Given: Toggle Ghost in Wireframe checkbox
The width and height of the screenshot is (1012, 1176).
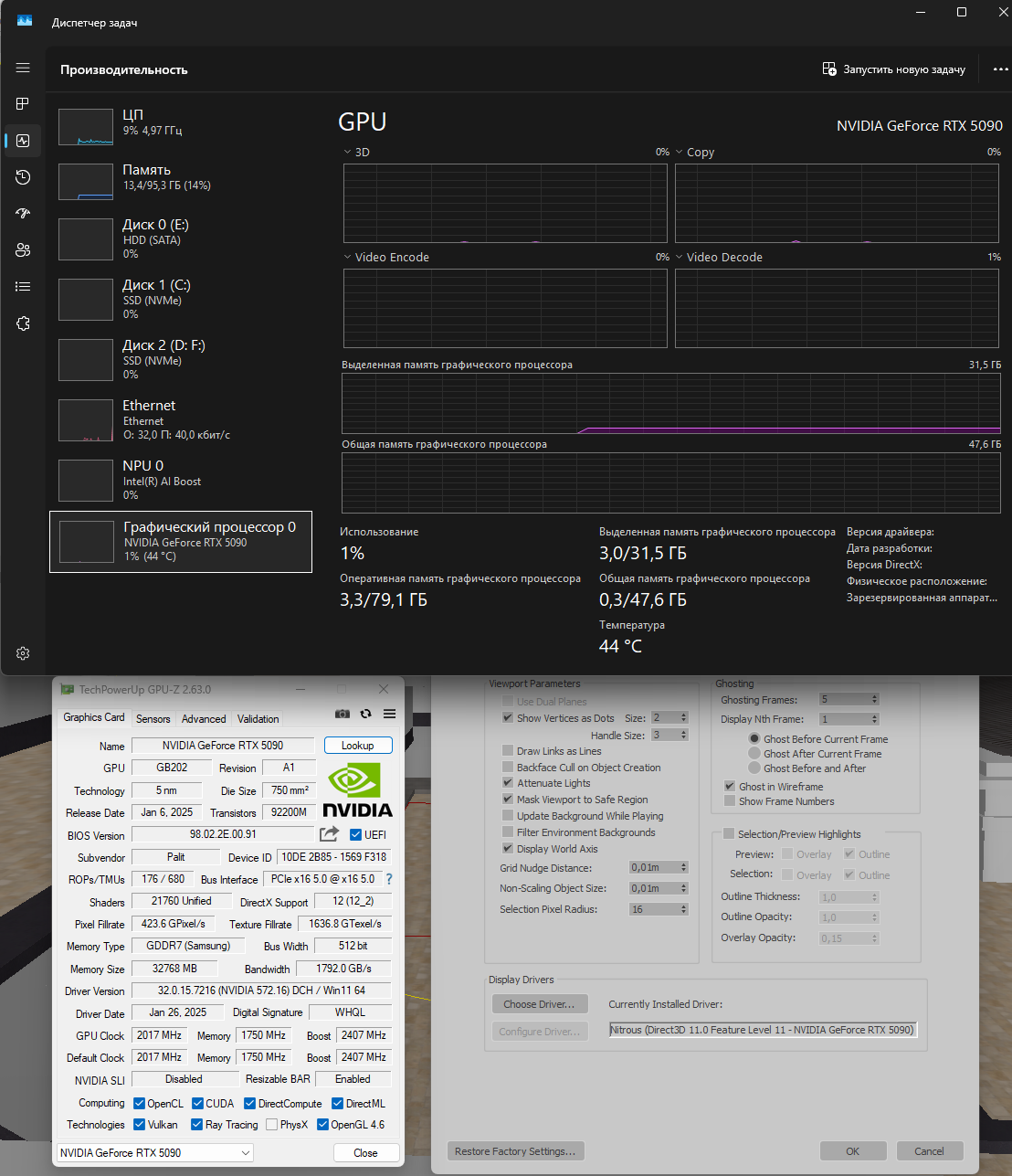Looking at the screenshot, I should (x=730, y=786).
